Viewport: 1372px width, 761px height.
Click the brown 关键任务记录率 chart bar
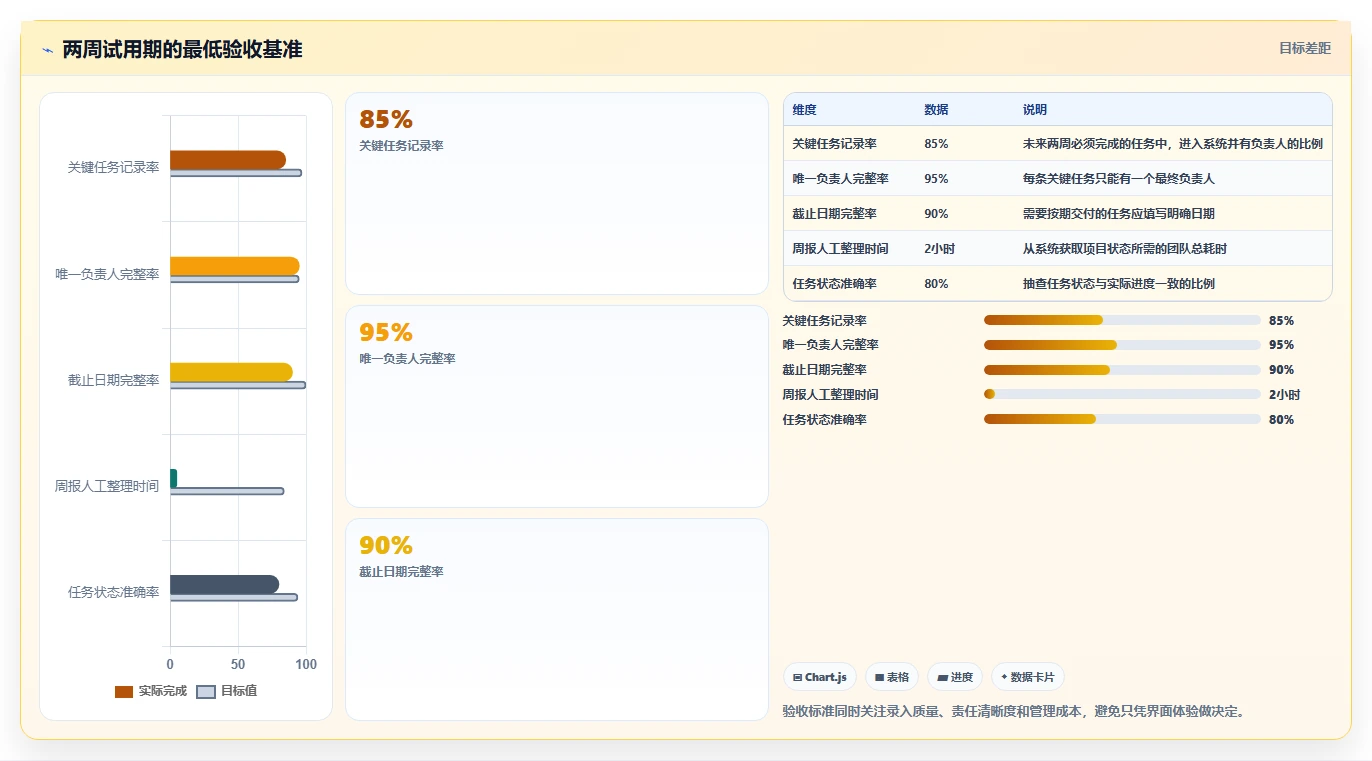point(228,160)
